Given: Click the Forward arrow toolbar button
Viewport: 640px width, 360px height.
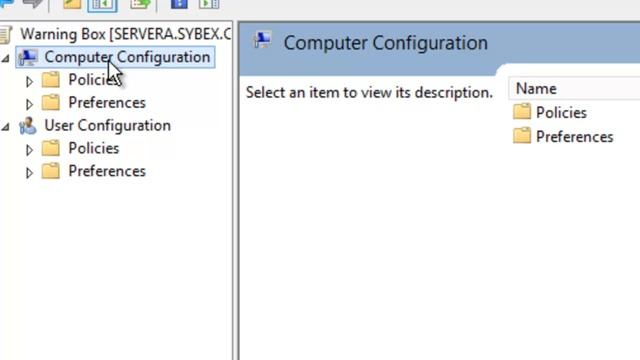Looking at the screenshot, I should point(32,3).
